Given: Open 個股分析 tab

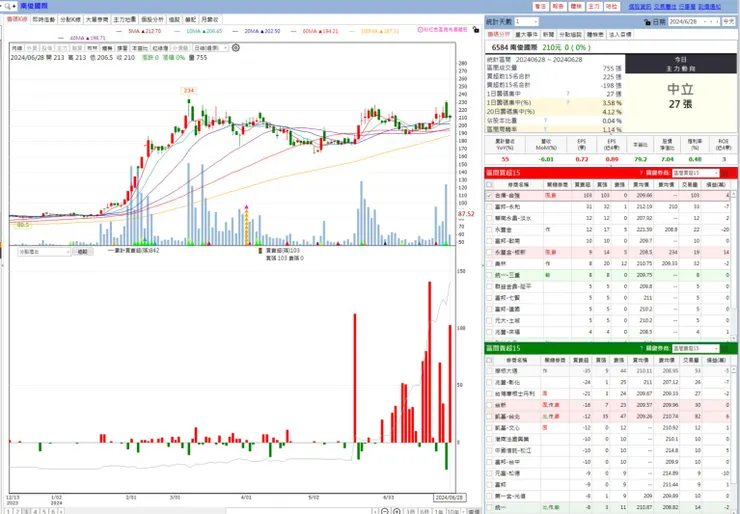Looking at the screenshot, I should [152, 19].
